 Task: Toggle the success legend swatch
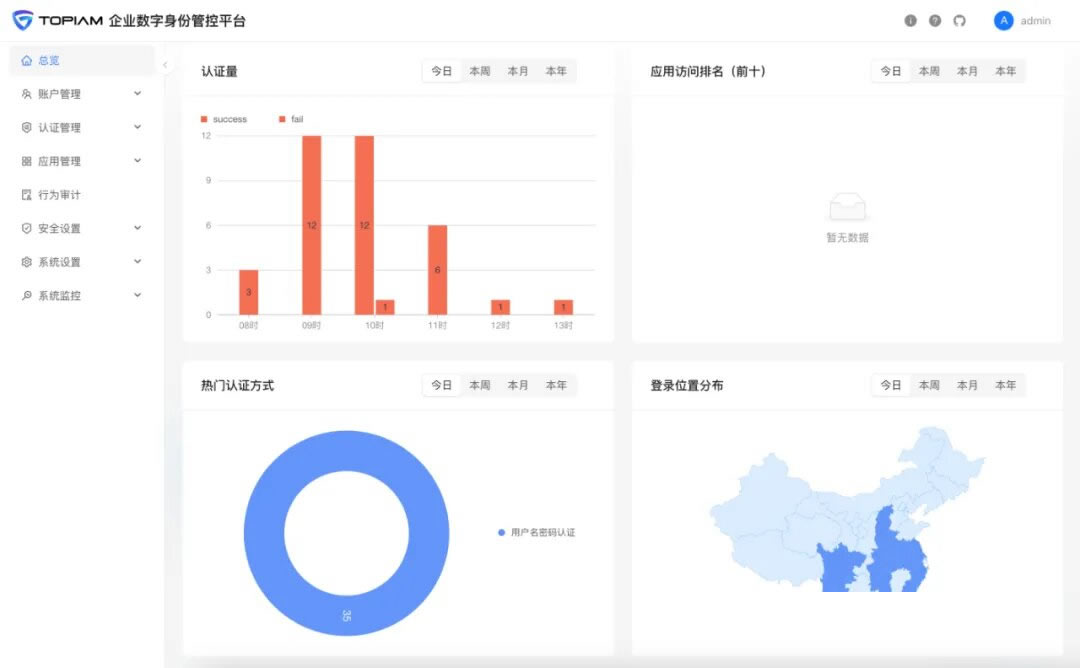204,119
